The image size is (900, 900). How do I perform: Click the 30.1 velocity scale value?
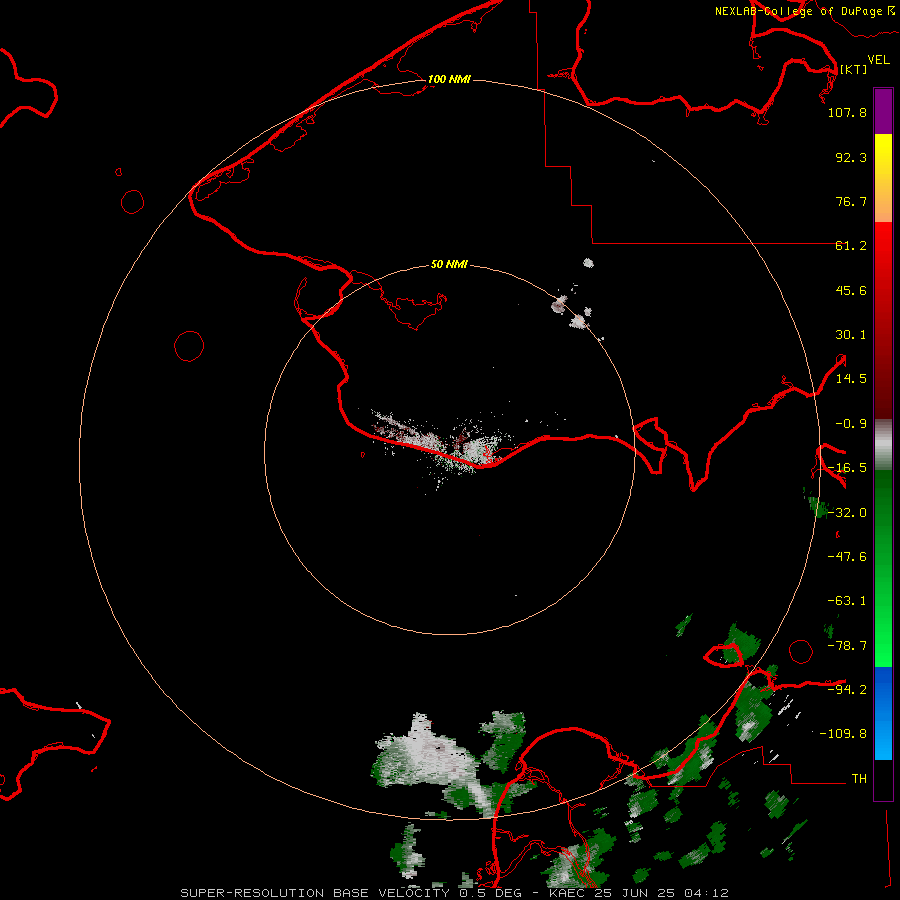click(851, 335)
